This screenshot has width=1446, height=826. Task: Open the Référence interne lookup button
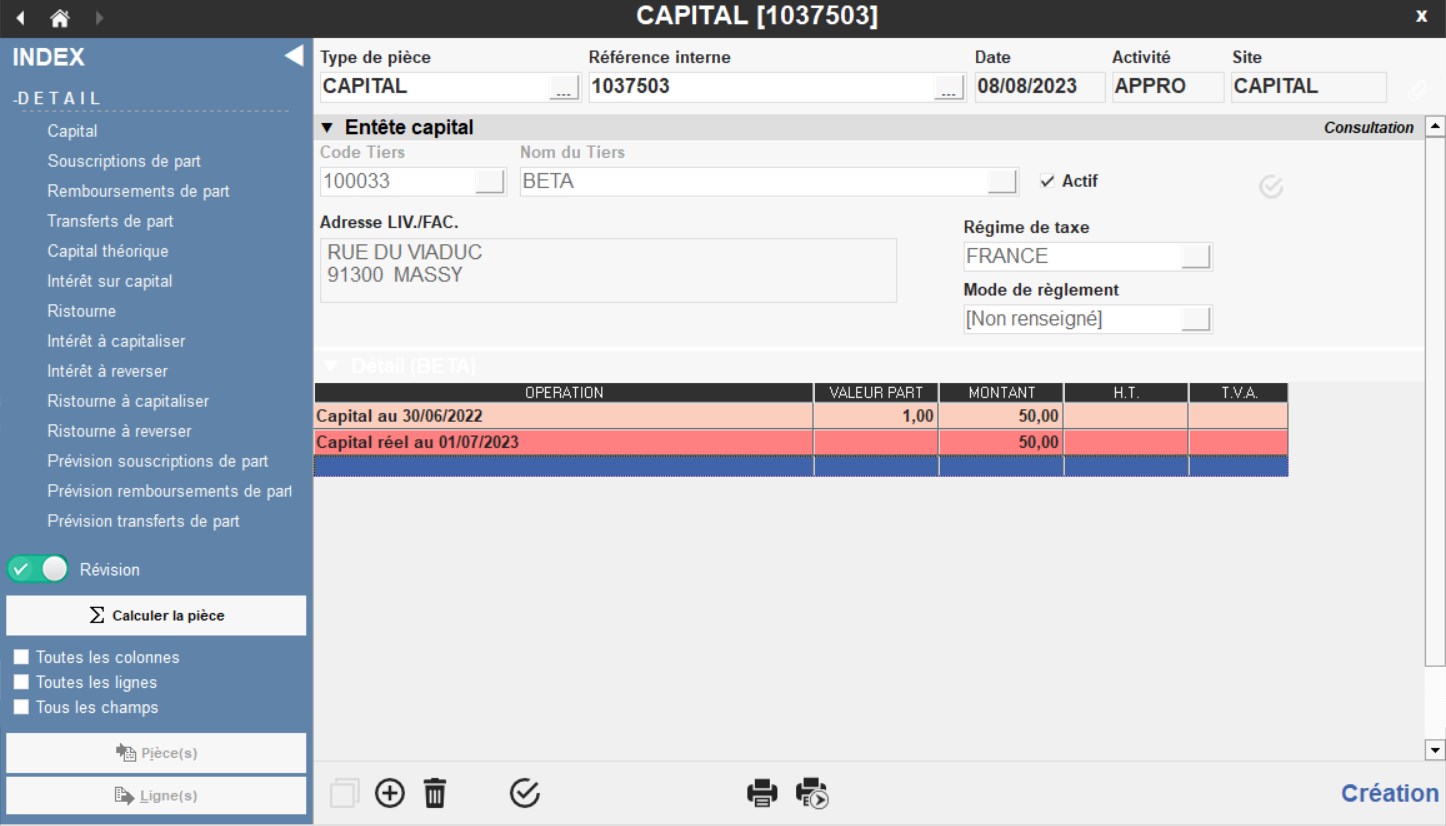(947, 88)
